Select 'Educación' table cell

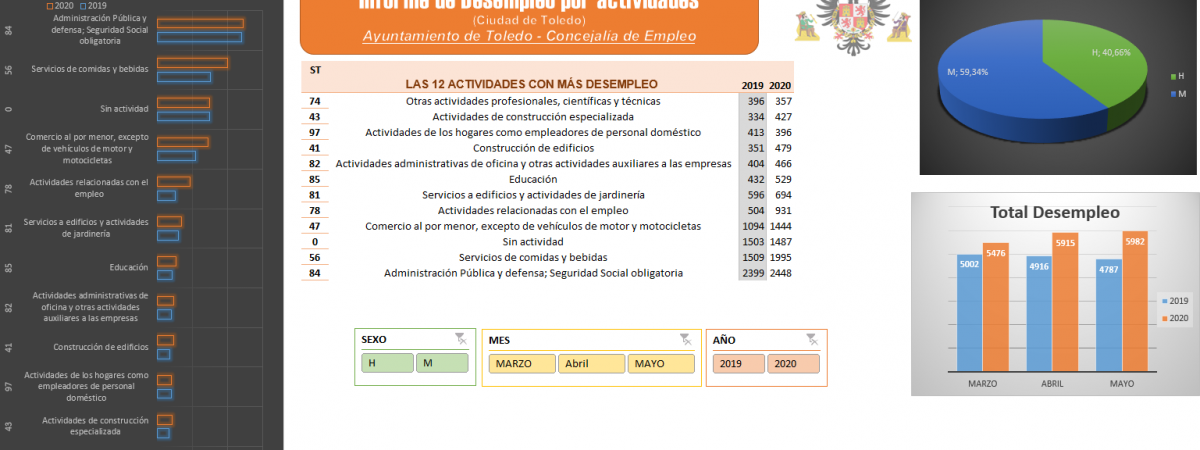(533, 179)
